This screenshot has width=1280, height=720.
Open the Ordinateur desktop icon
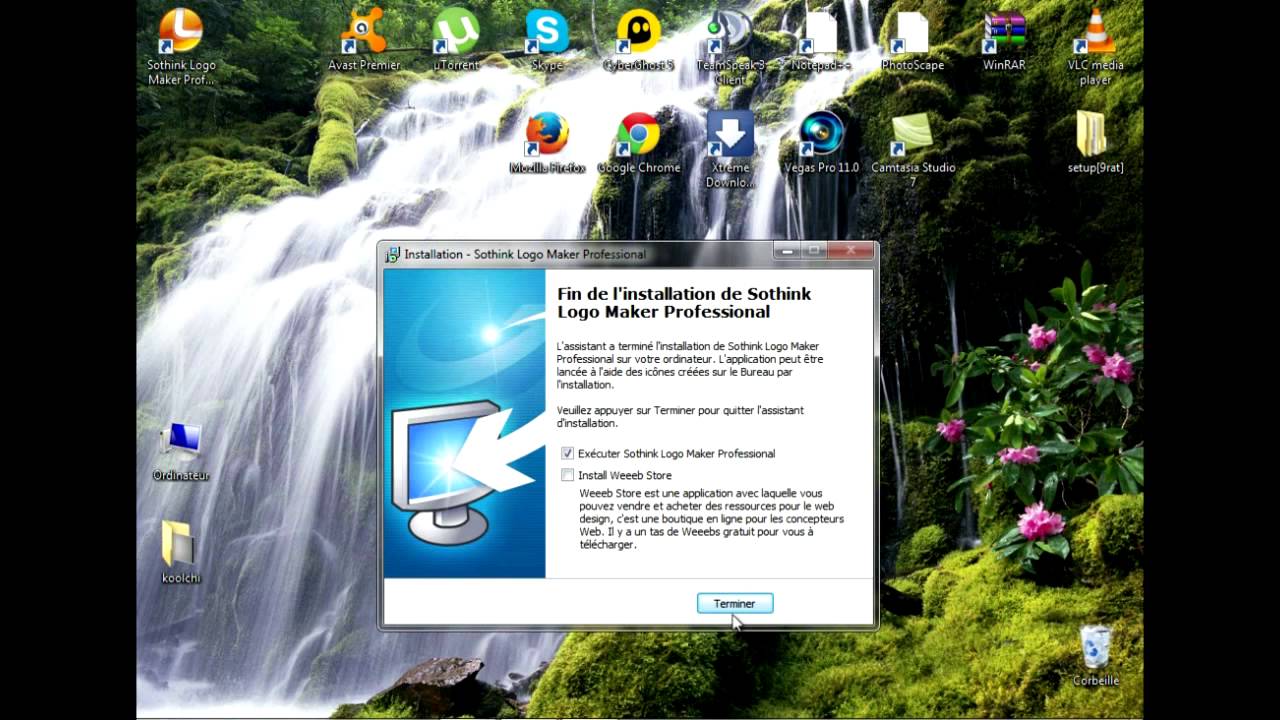tap(181, 452)
